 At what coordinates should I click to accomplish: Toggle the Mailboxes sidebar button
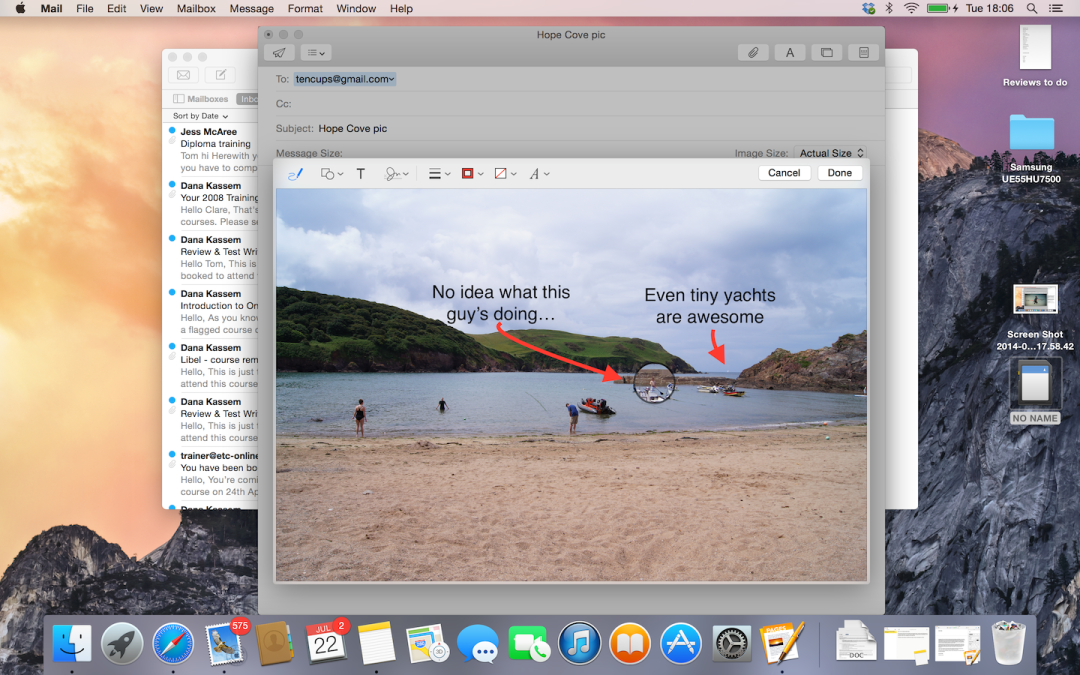click(200, 98)
